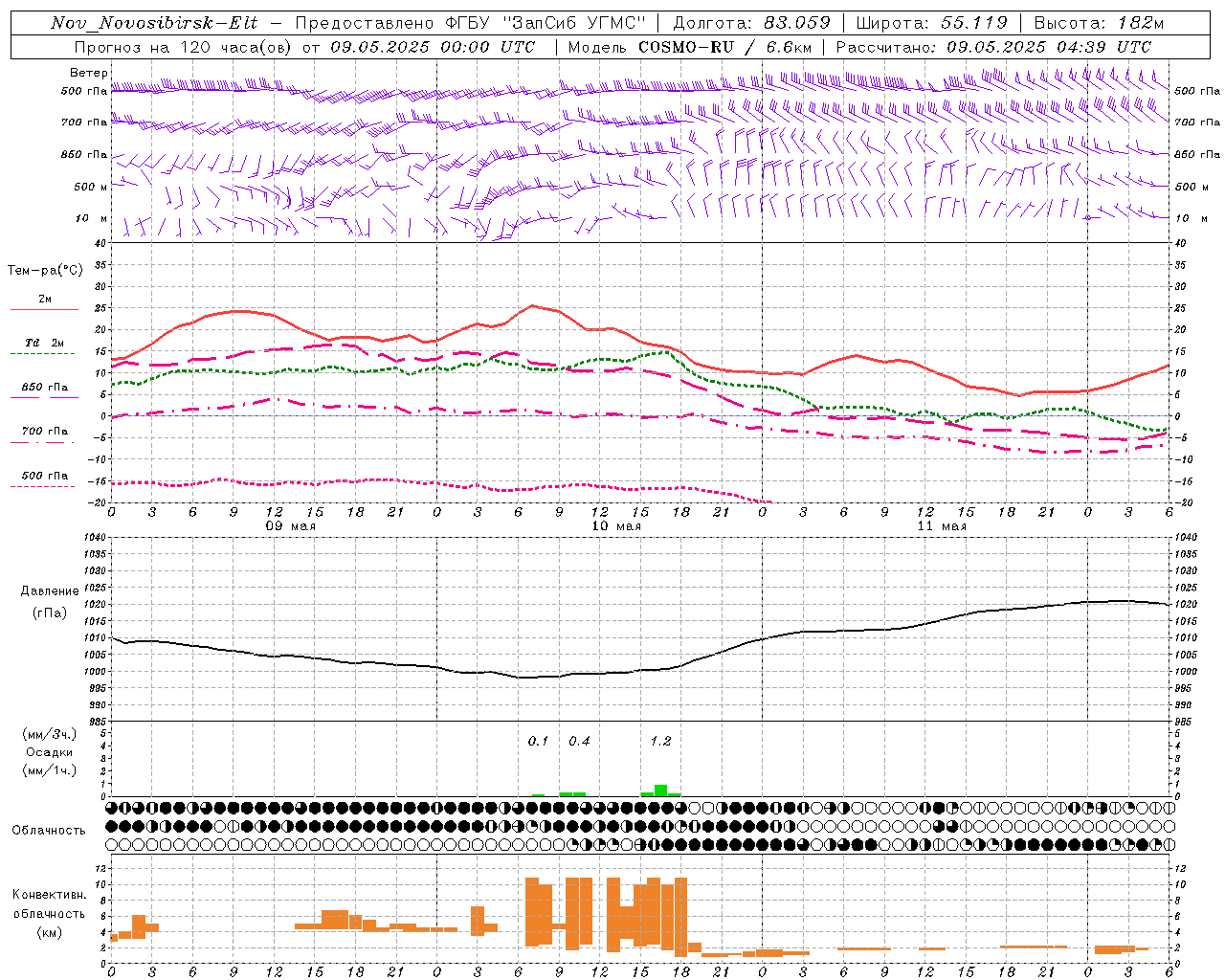Click the Ветер wind panel label

tap(88, 73)
